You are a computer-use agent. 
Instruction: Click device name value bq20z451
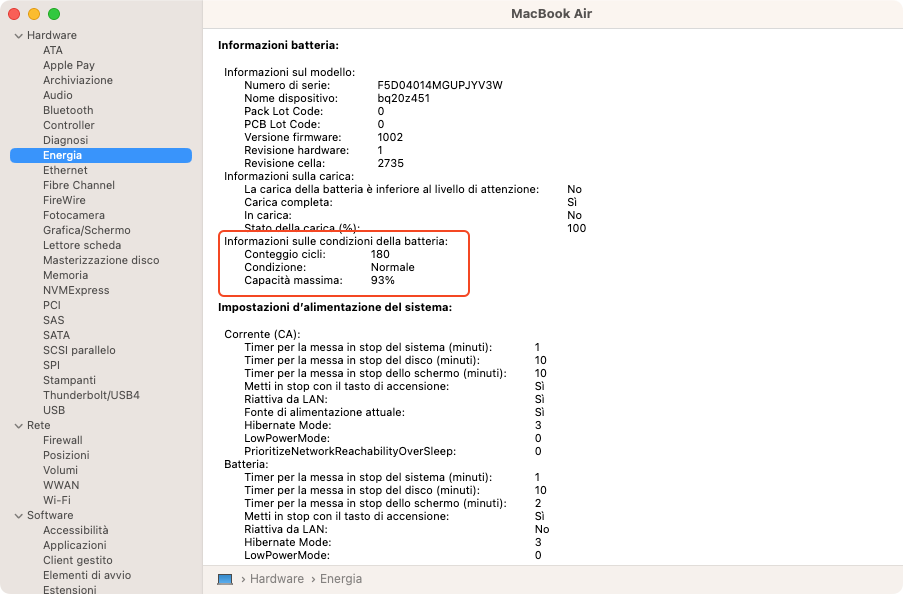(404, 98)
